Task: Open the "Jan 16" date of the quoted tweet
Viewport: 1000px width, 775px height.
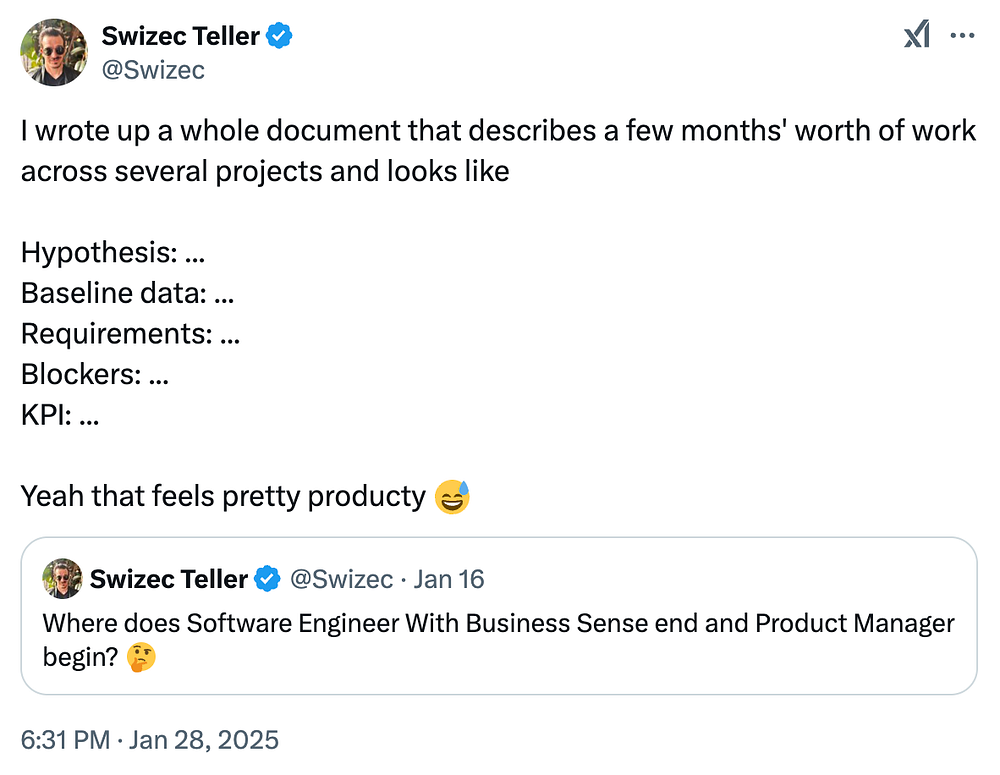Action: click(449, 578)
